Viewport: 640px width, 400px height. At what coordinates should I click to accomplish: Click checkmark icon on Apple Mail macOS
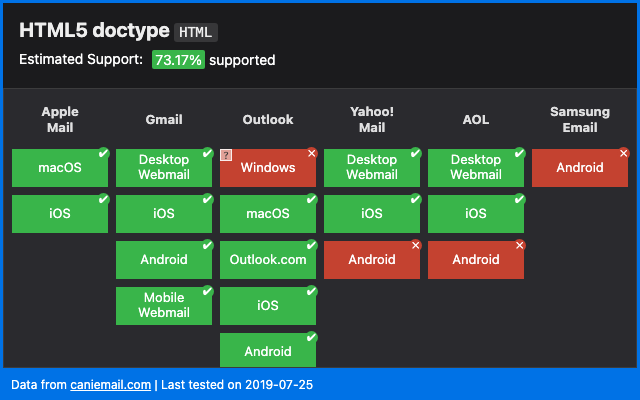coord(103,153)
